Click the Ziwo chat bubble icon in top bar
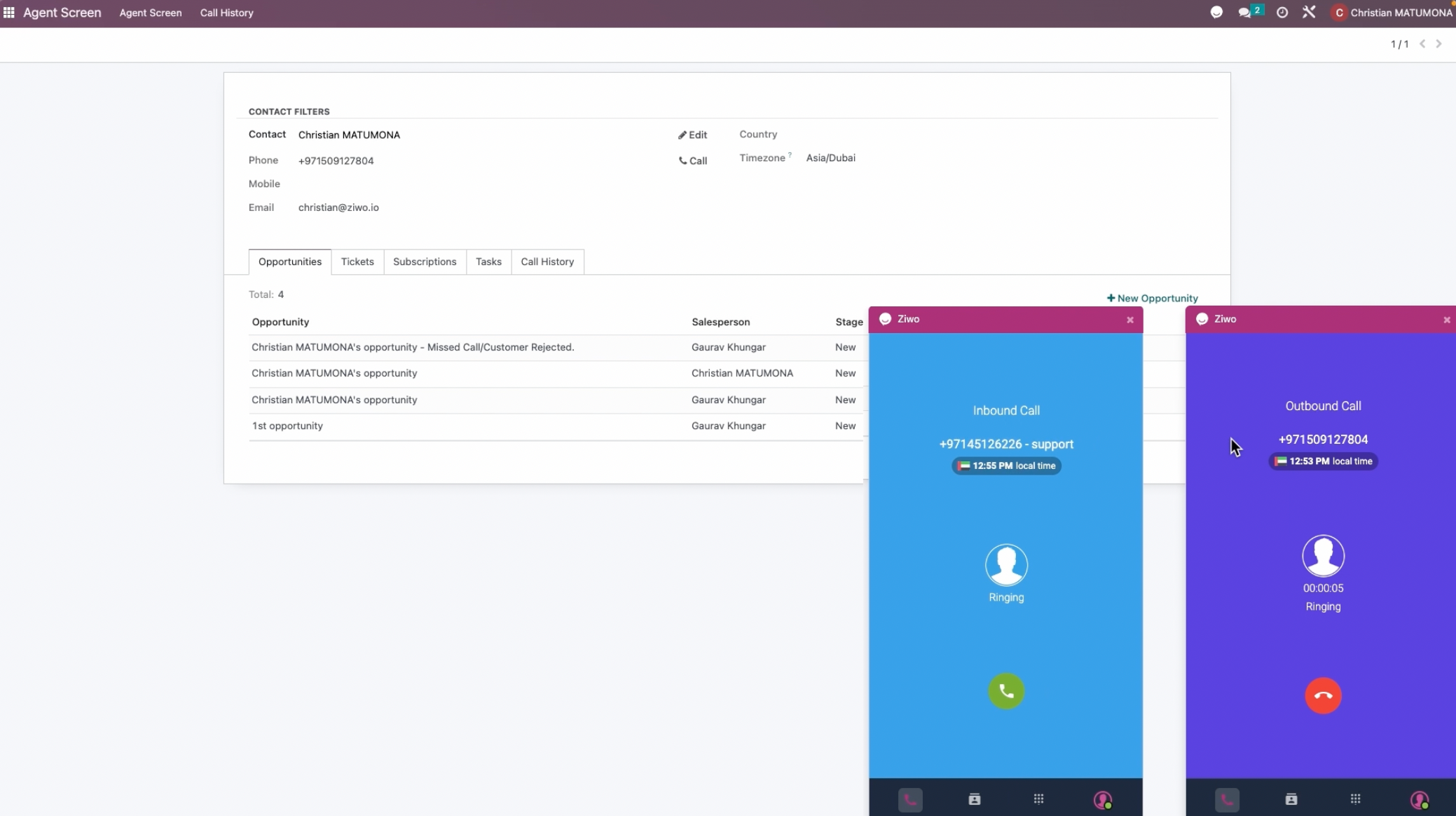The height and width of the screenshot is (816, 1456). pos(1216,13)
